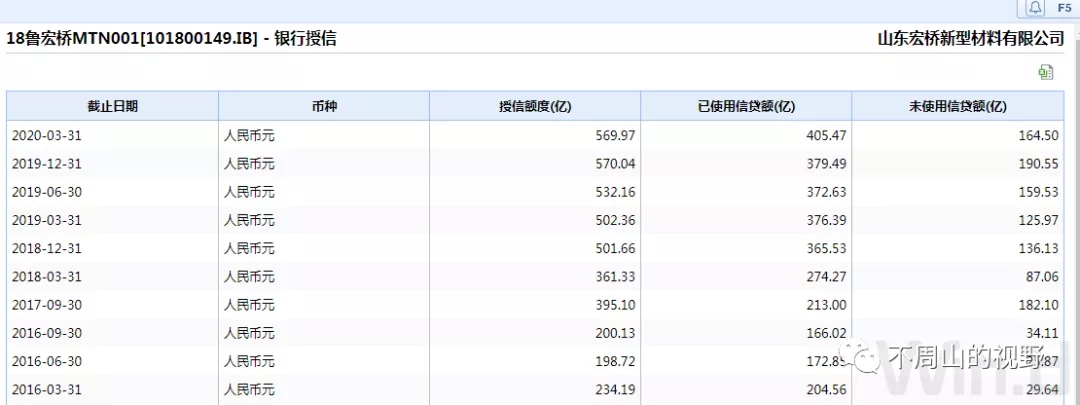The width and height of the screenshot is (1080, 405).
Task: Sort by 币种 column header
Action: 324,106
